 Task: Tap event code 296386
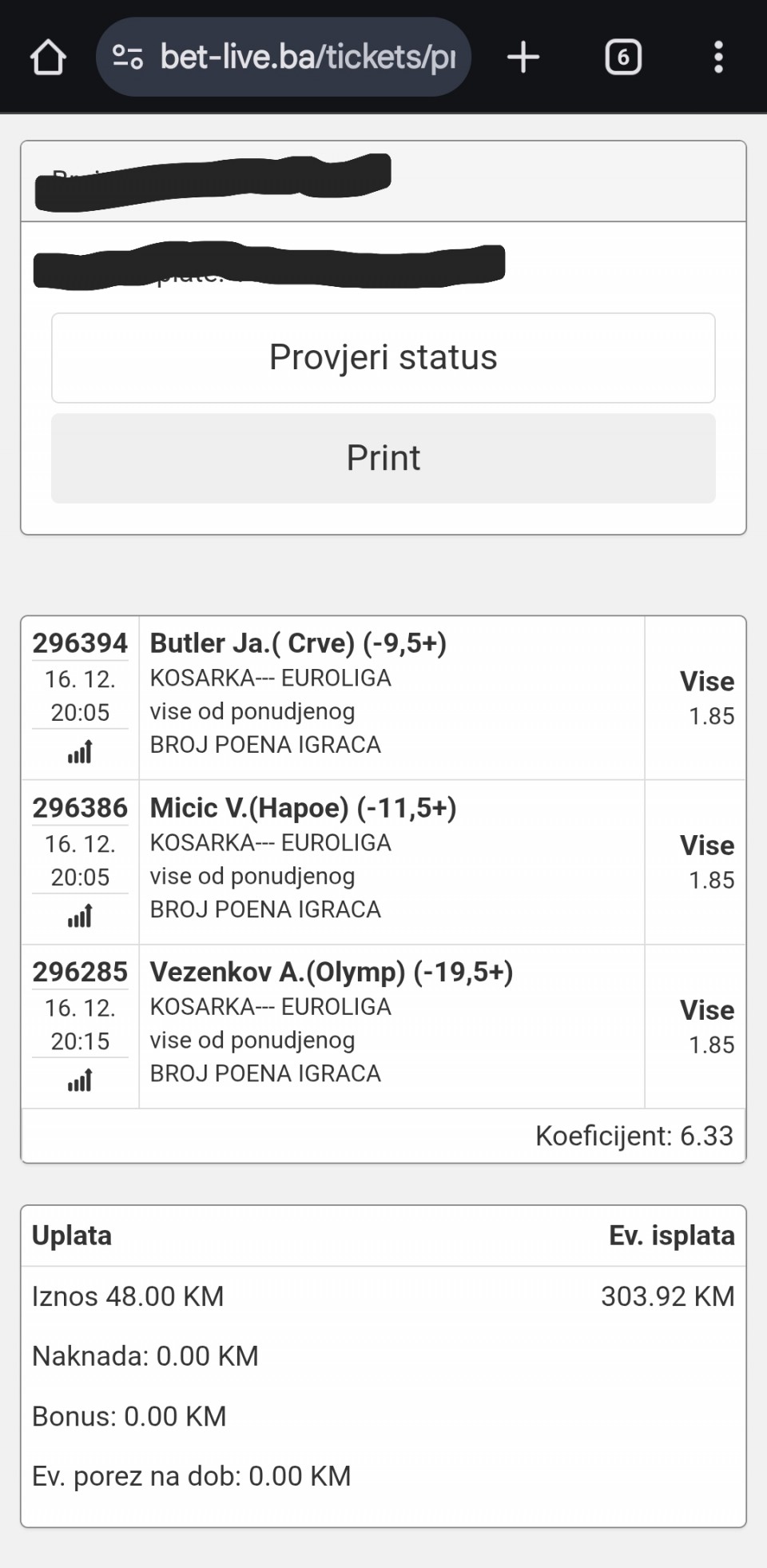(x=80, y=808)
